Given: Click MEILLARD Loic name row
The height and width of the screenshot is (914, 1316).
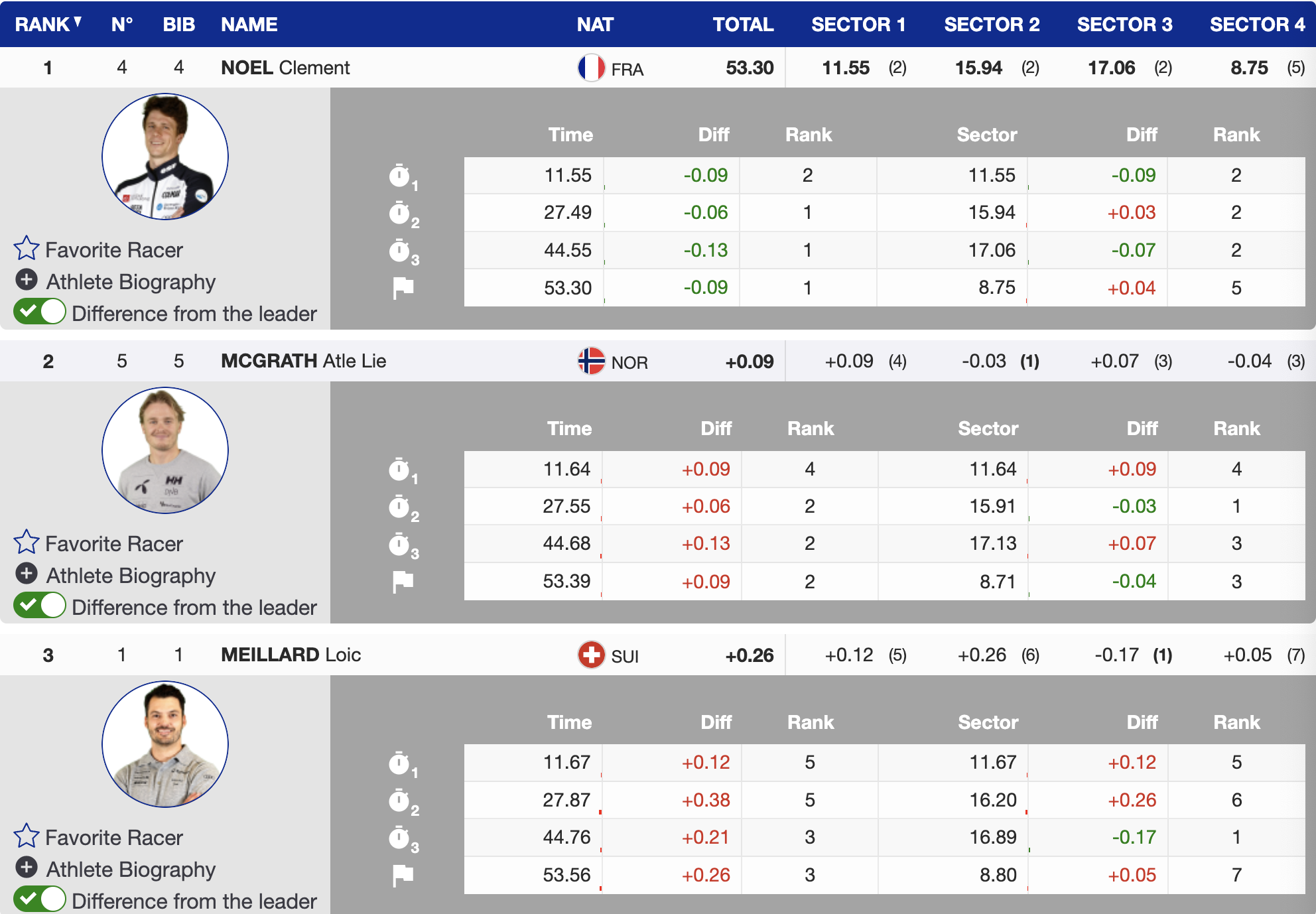Looking at the screenshot, I should click(x=291, y=655).
